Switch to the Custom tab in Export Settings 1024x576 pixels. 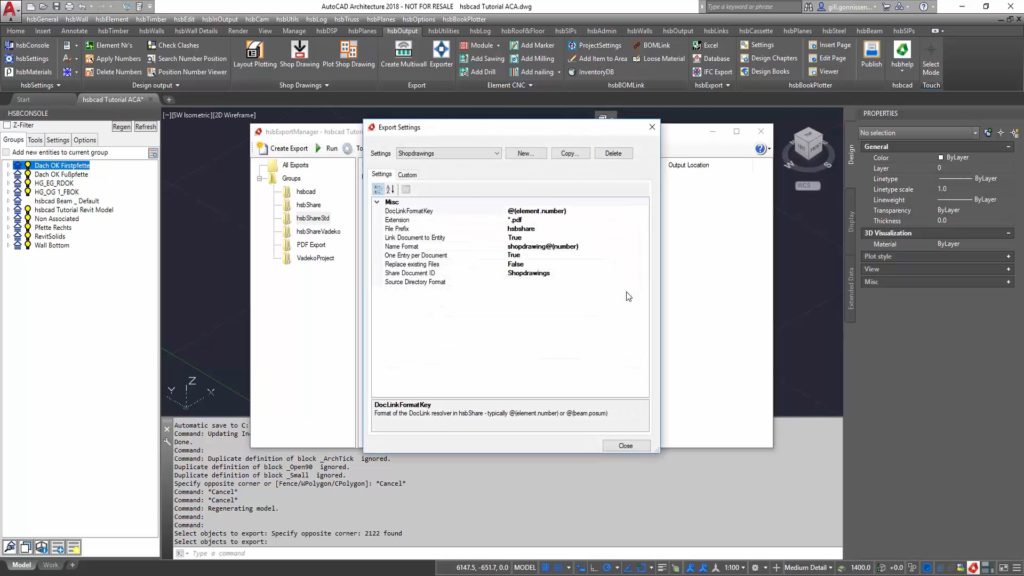tap(407, 175)
